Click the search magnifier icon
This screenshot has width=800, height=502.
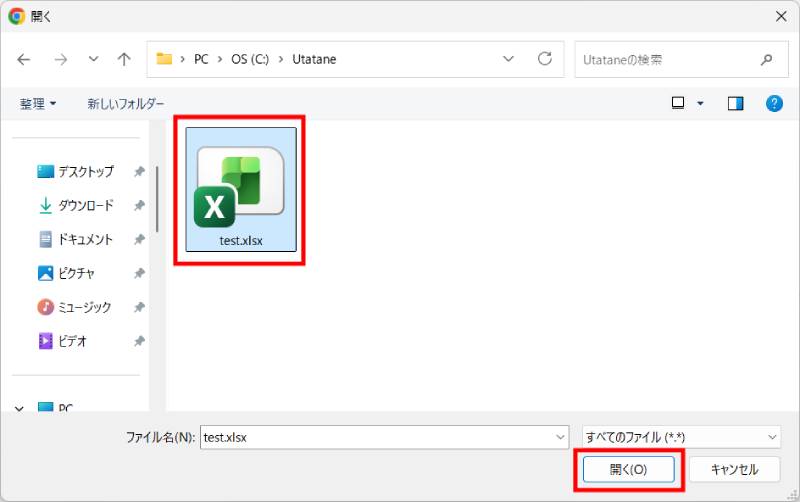pos(766,60)
